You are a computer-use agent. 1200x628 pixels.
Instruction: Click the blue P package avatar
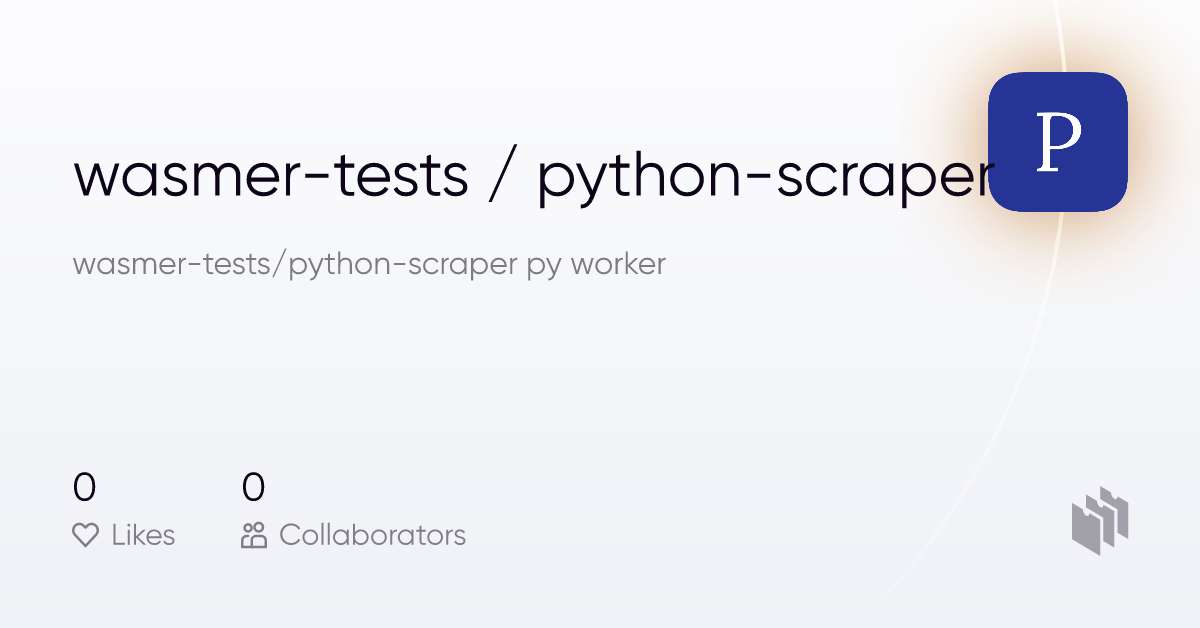pos(1058,142)
